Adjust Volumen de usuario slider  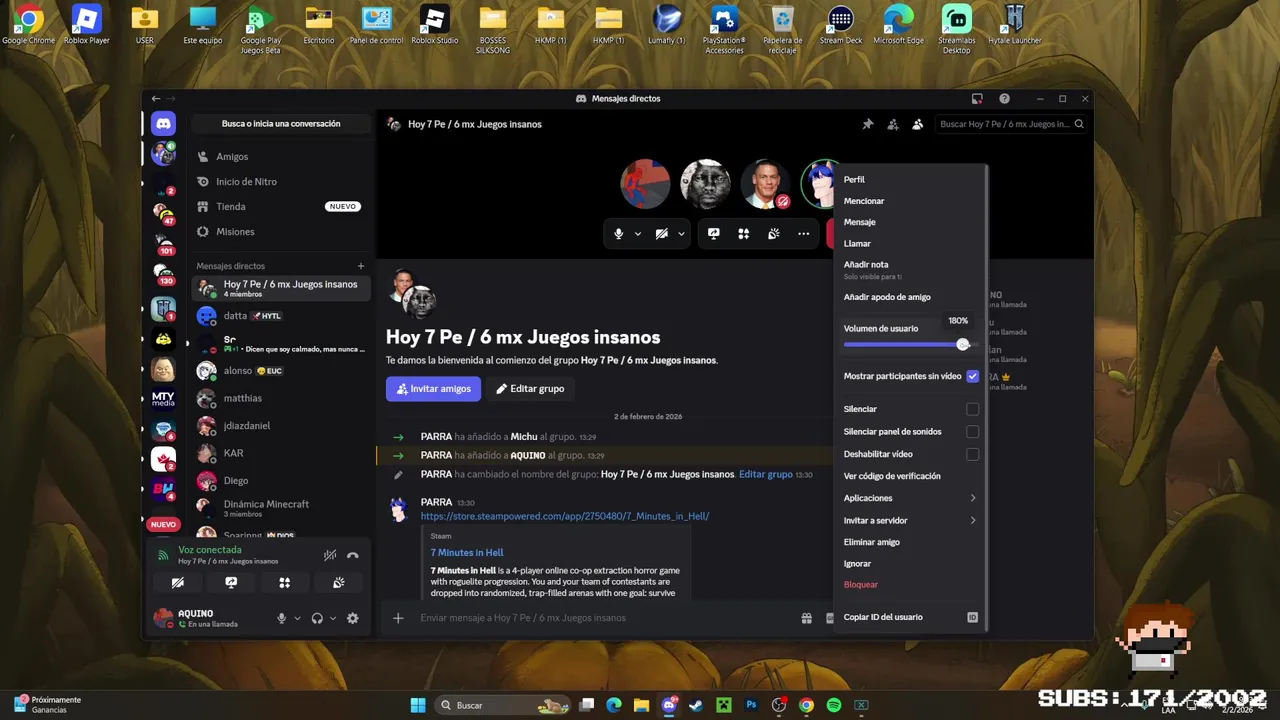coord(962,345)
